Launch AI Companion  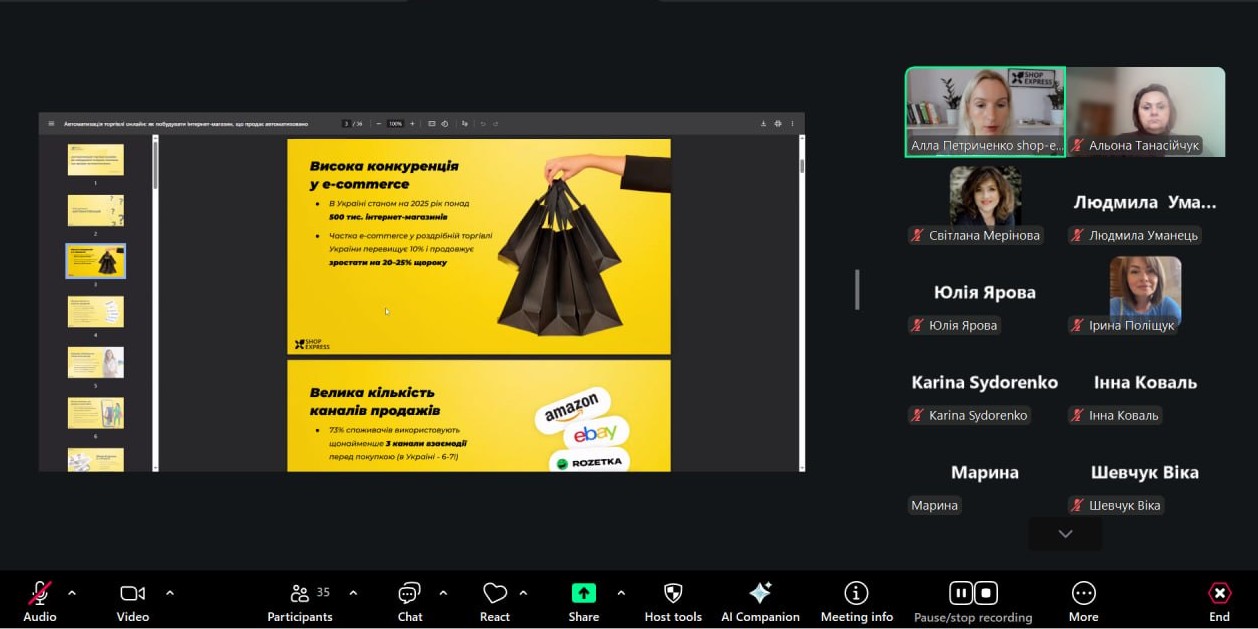760,593
